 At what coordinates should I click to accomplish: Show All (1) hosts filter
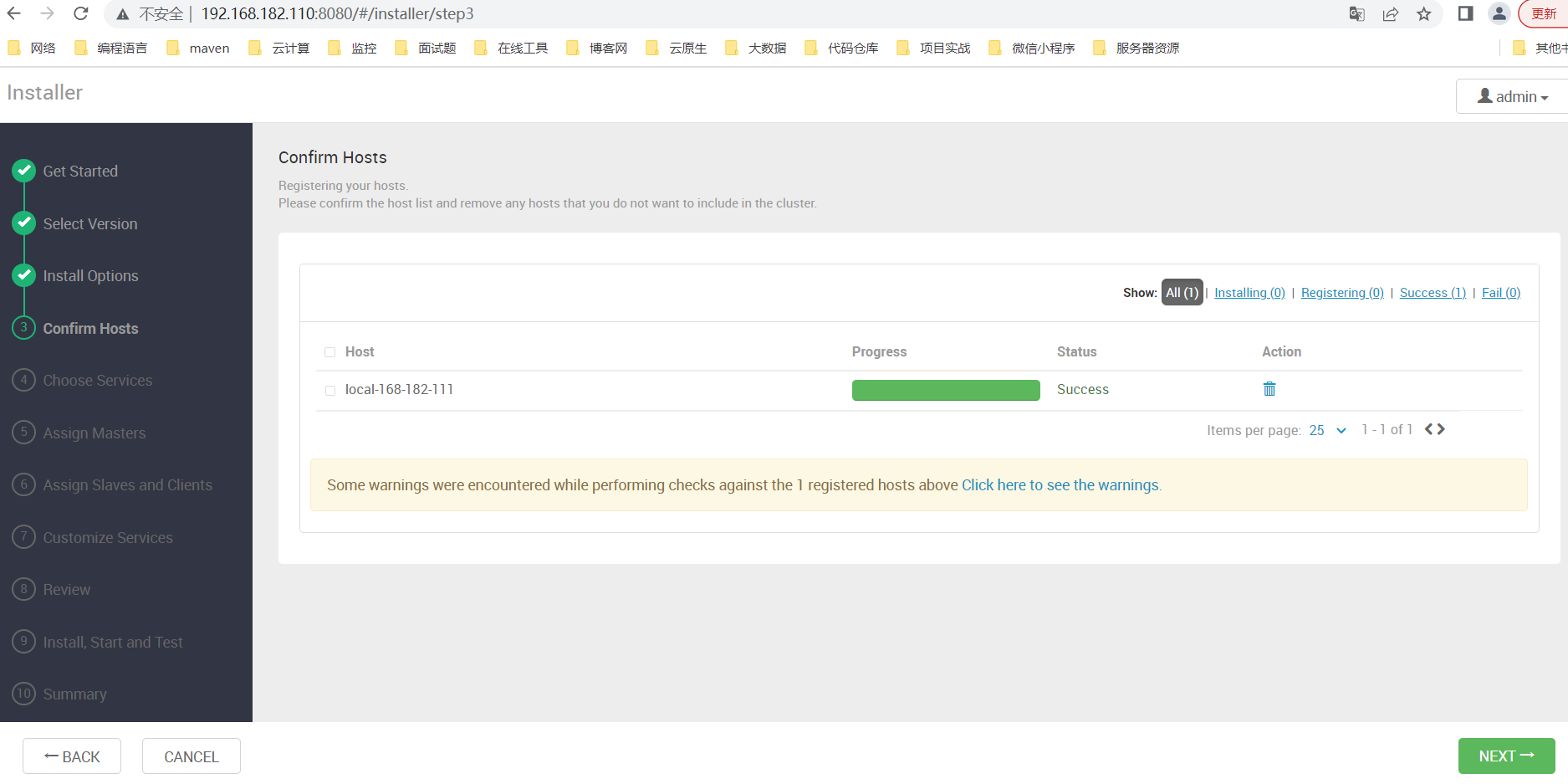(x=1182, y=292)
